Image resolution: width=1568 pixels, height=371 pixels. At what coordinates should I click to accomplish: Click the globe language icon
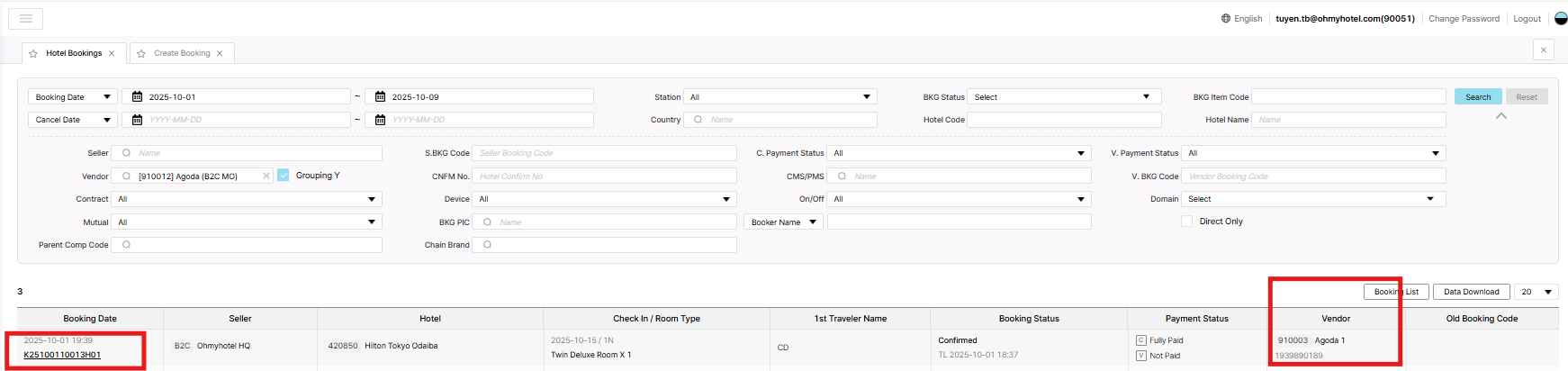1225,19
